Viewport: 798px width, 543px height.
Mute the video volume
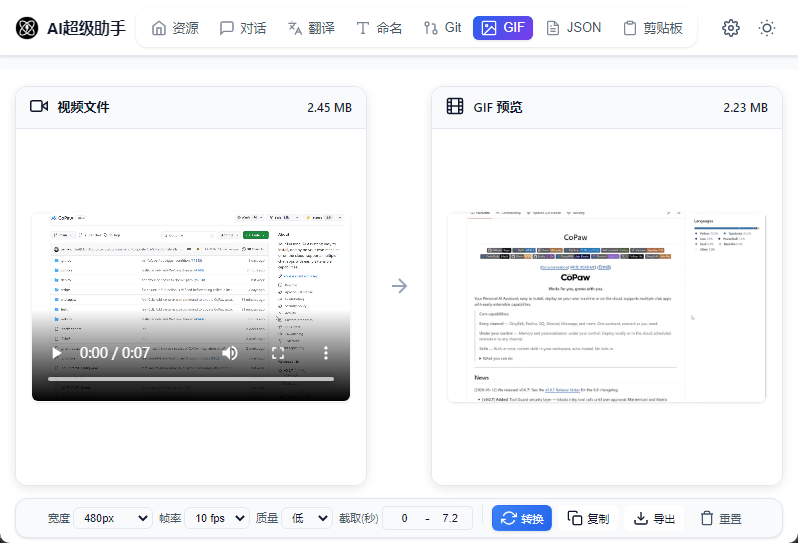pos(230,353)
